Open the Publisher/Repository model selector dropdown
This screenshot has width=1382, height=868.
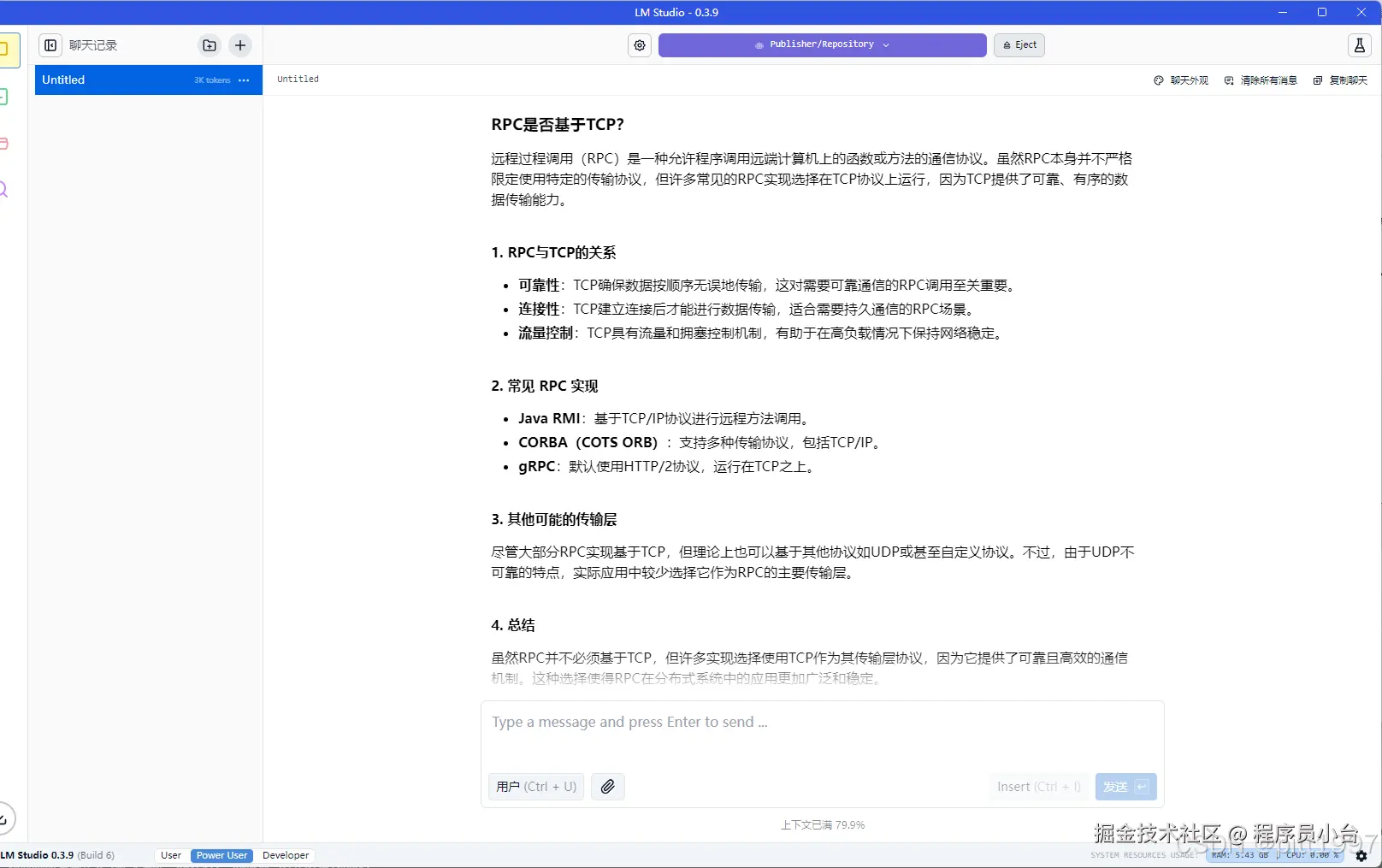(821, 44)
